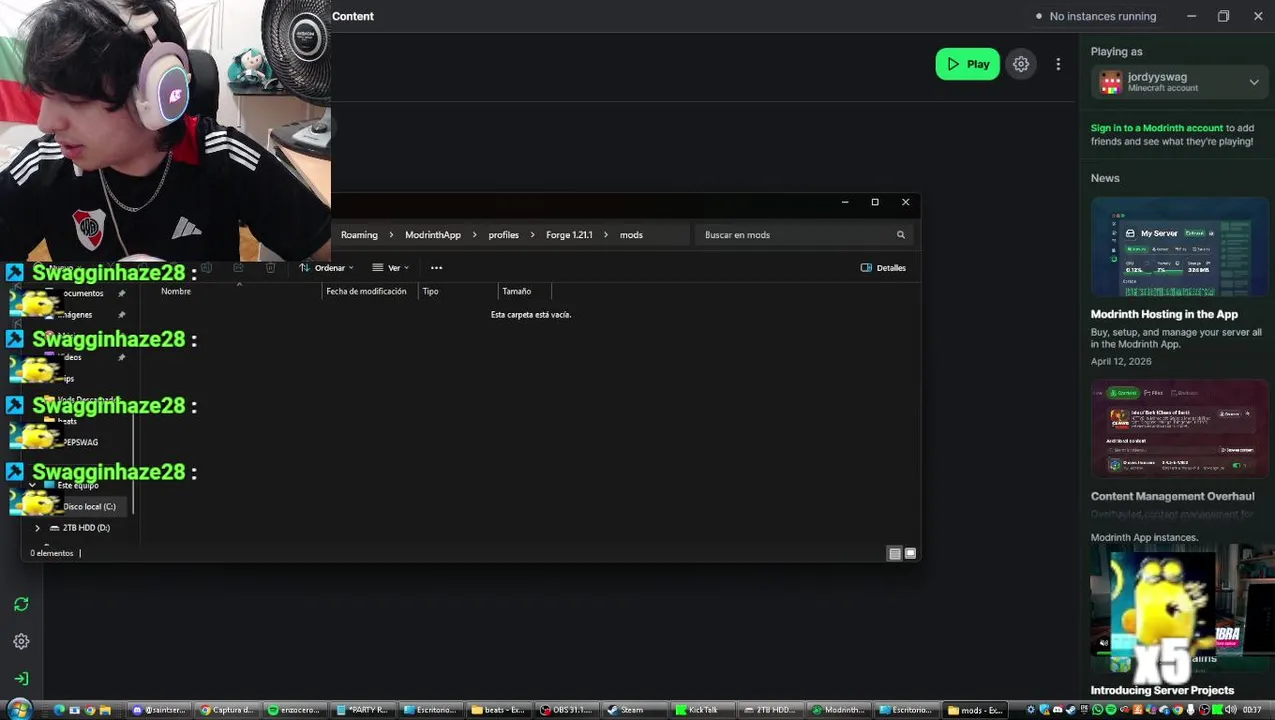The image size is (1275, 720).
Task: Toggle the Detalles pane in Explorer
Action: pos(883,268)
